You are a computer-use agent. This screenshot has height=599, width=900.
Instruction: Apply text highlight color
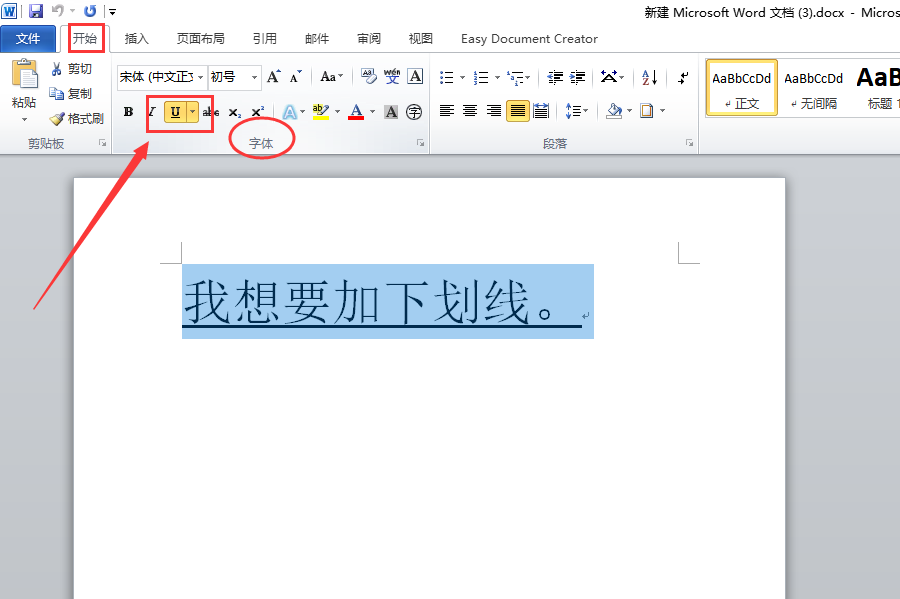pos(320,111)
